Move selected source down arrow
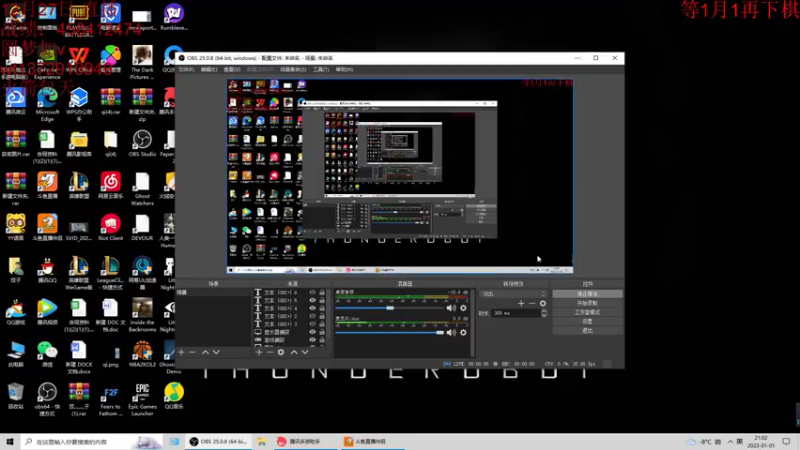Viewport: 800px width, 450px height. click(306, 352)
